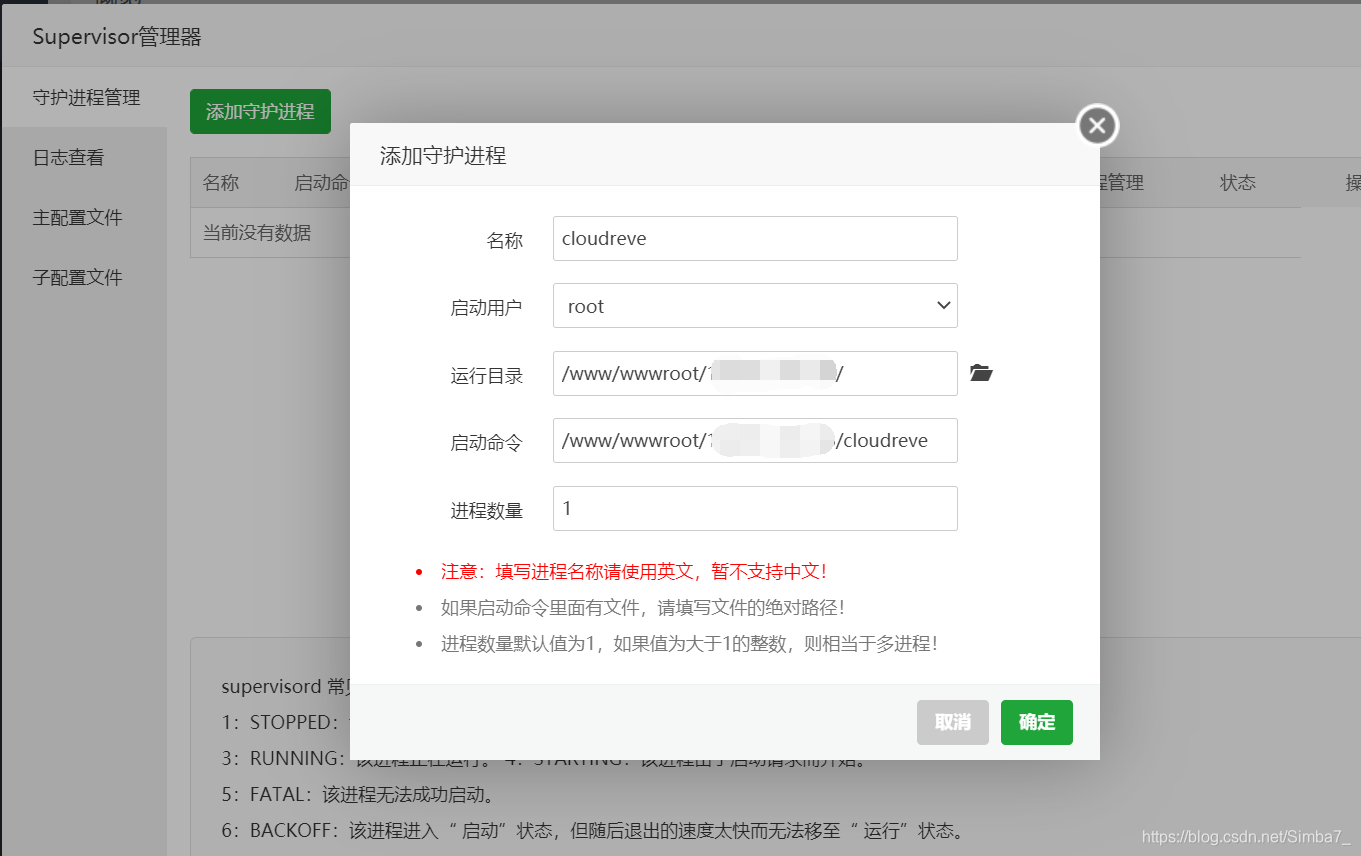This screenshot has width=1361, height=856.
Task: Switch to 守护进程管理 tab
Action: click(x=85, y=97)
